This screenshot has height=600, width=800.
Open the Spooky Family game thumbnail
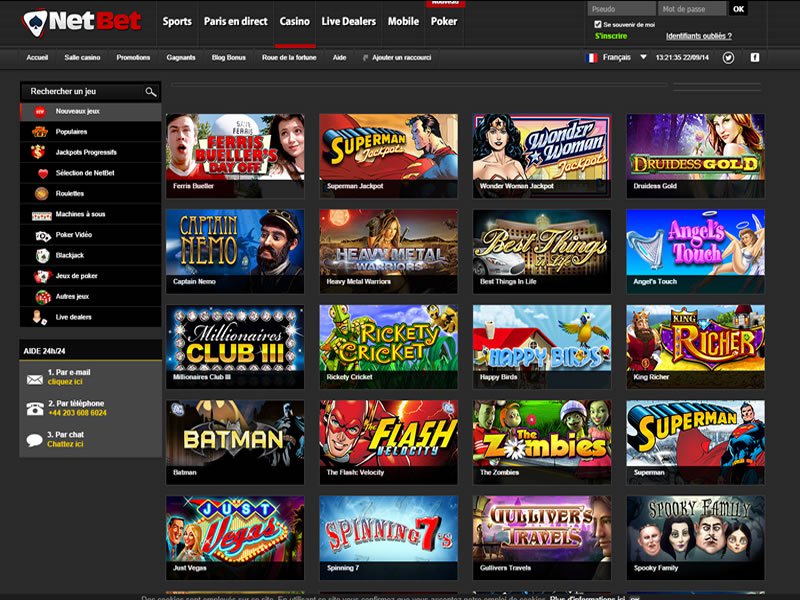pyautogui.click(x=695, y=537)
